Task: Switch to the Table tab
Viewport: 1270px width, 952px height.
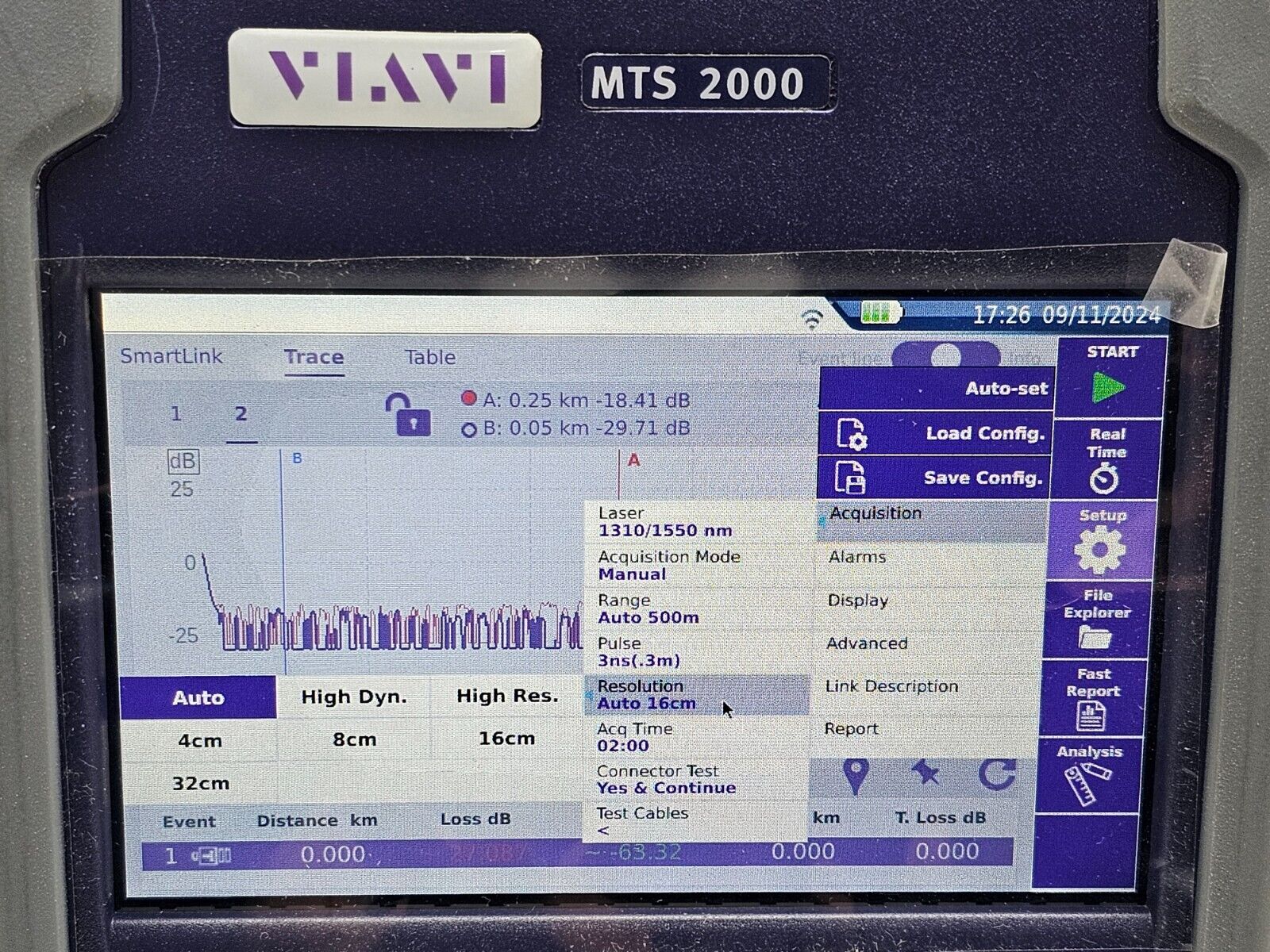Action: click(x=430, y=357)
